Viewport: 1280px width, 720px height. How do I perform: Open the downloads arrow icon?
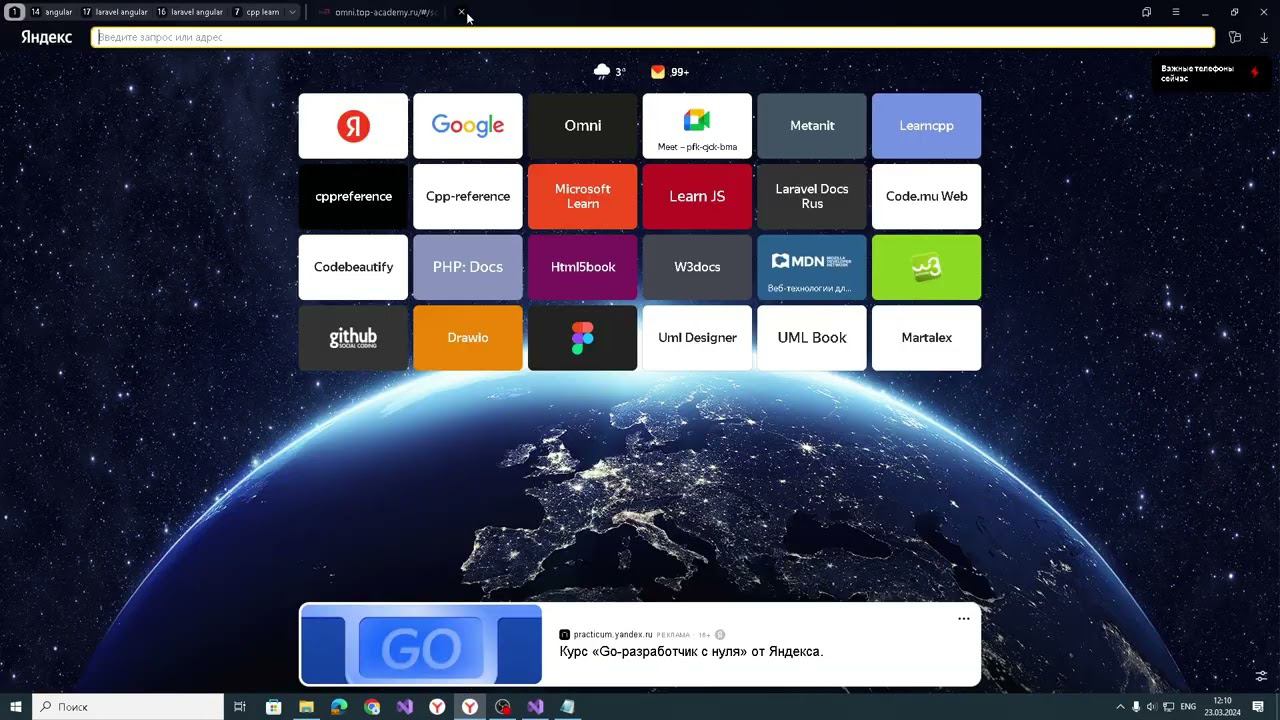pos(1264,38)
